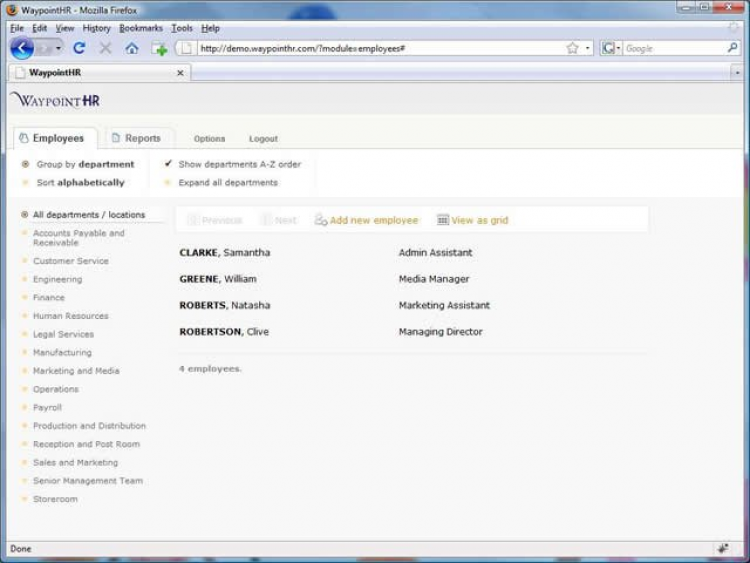Open the File menu
The width and height of the screenshot is (750, 563).
point(17,28)
